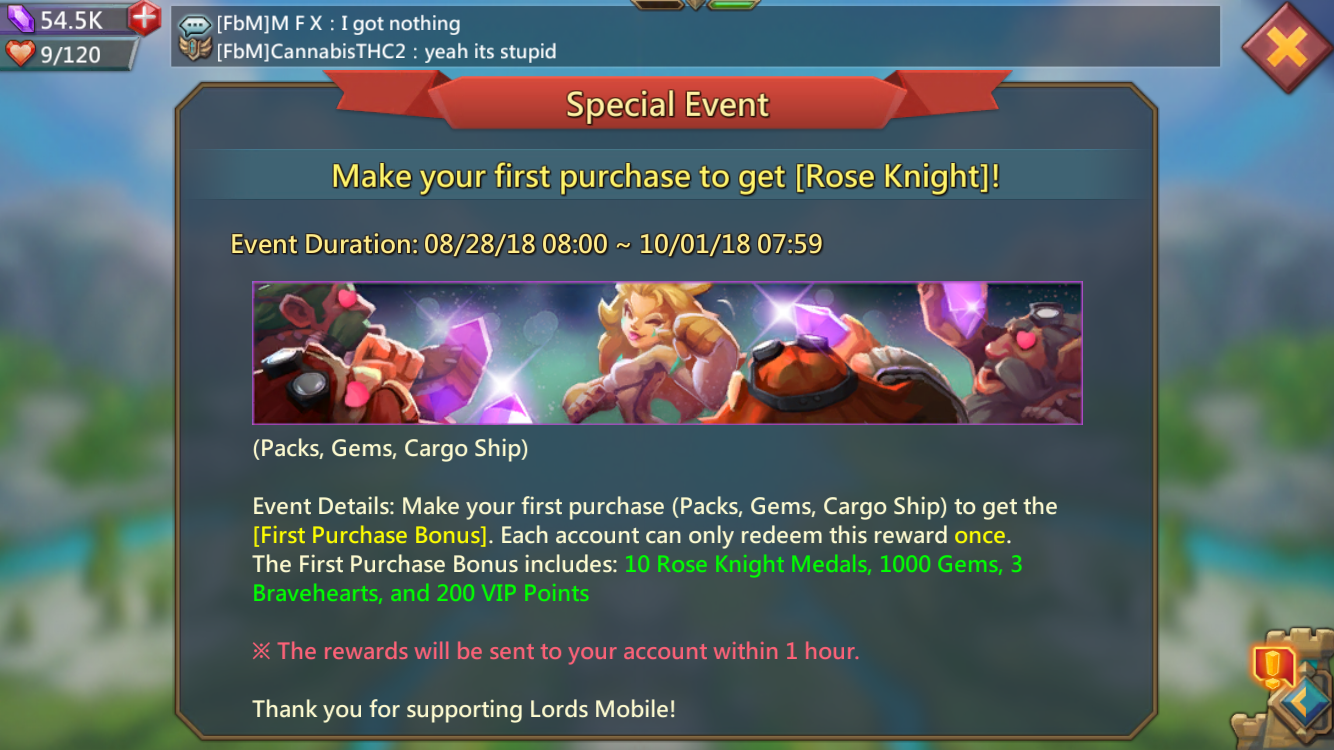
Task: Tap the Event Duration date line
Action: (527, 244)
